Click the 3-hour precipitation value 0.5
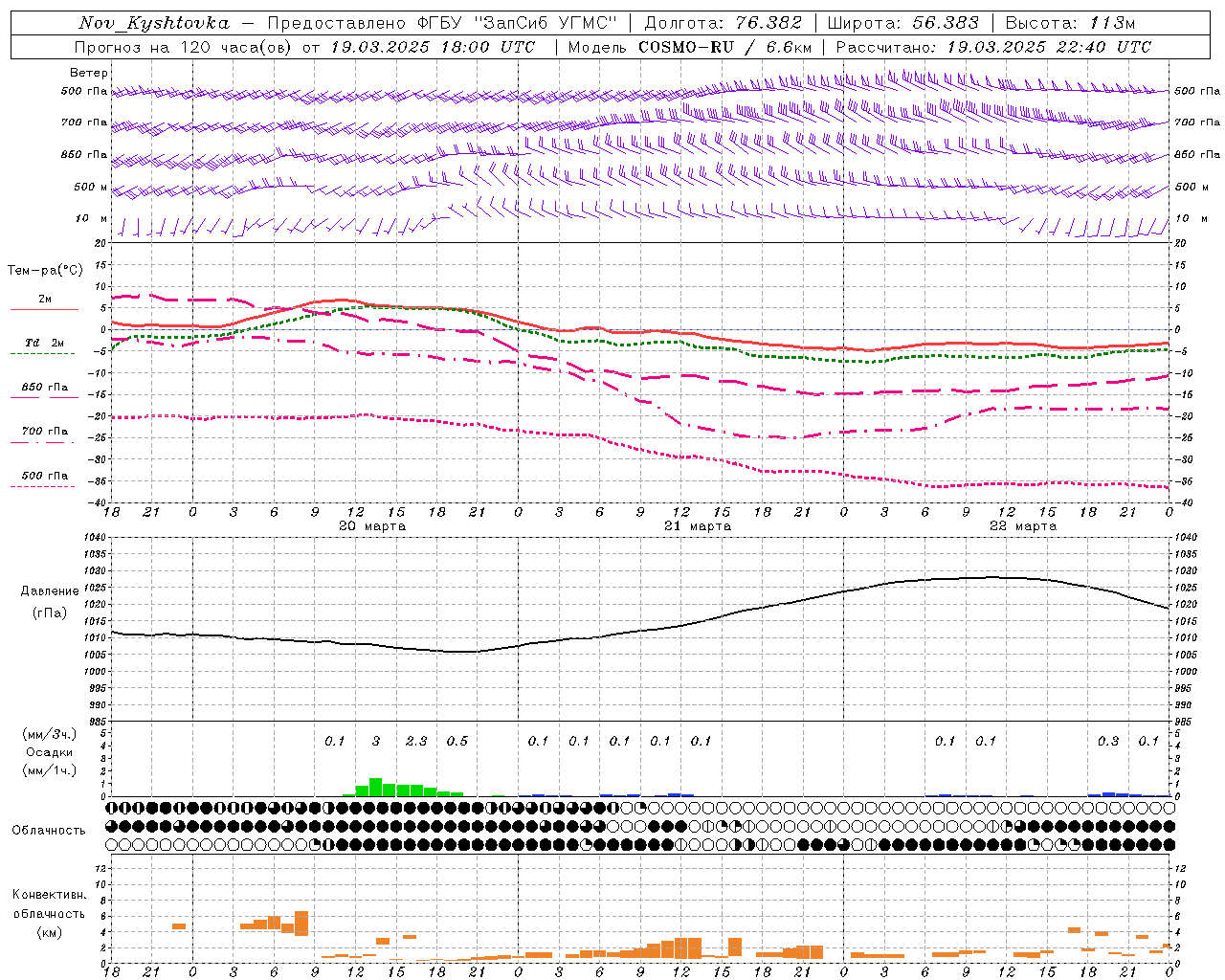 (x=457, y=741)
